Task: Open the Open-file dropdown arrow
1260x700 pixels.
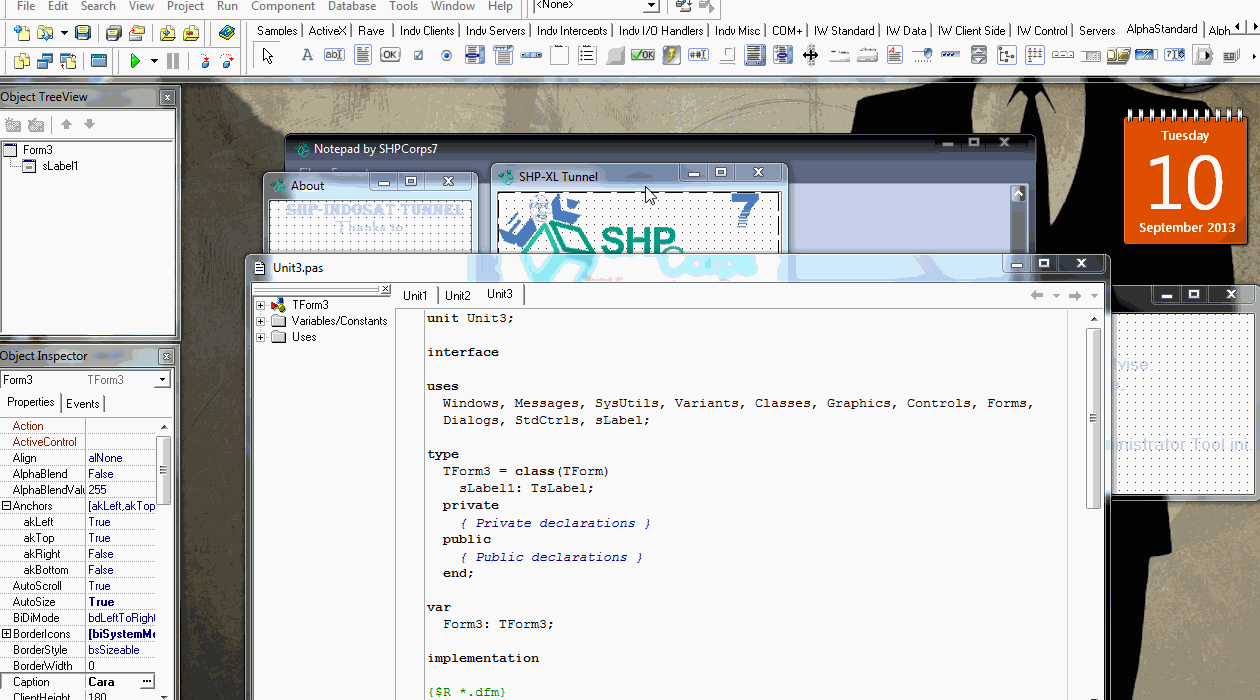Action: (x=64, y=33)
